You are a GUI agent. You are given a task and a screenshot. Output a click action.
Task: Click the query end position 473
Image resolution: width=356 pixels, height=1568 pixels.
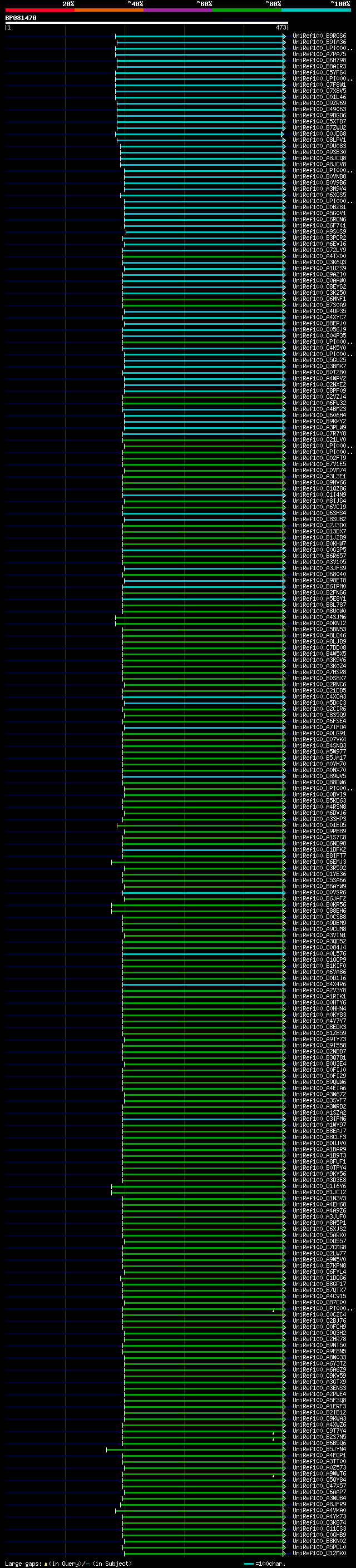[280, 27]
